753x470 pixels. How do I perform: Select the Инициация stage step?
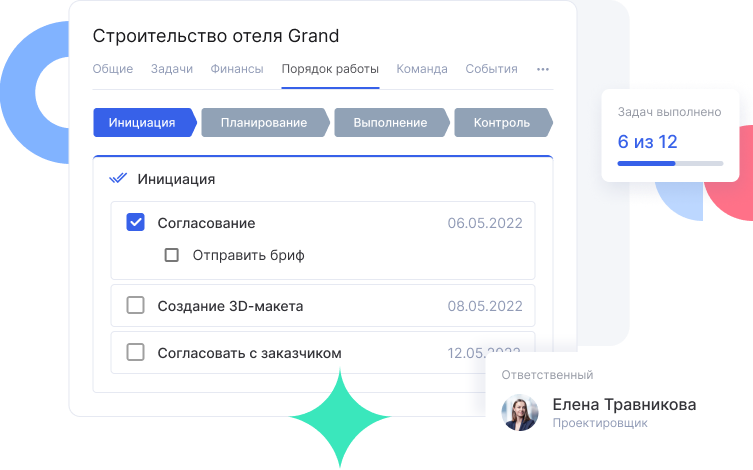(x=145, y=122)
